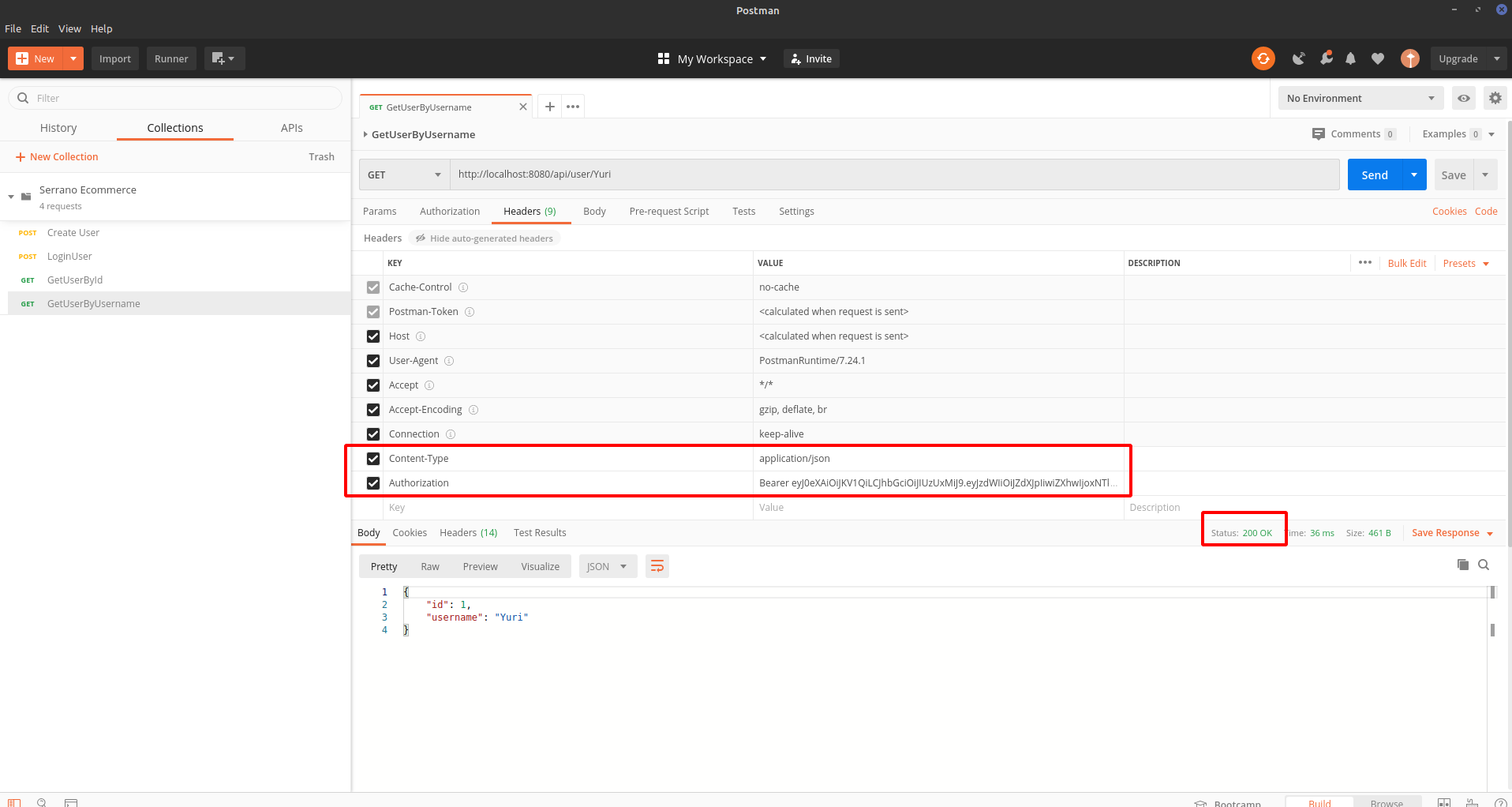Close the GetUserByUsername tab
This screenshot has height=807, width=1512.
click(x=522, y=107)
